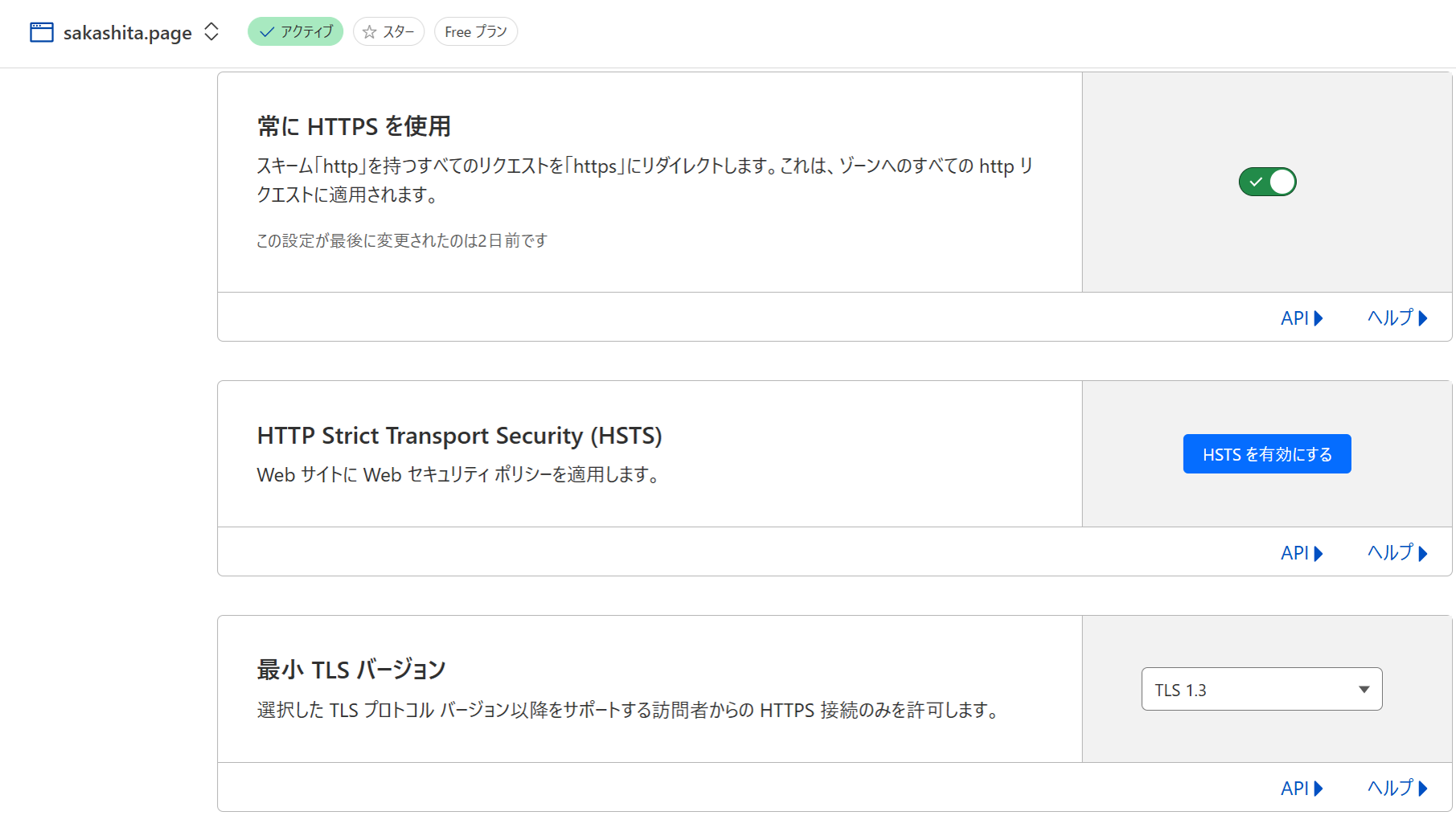This screenshot has height=828, width=1456.
Task: Expand API link in the HSTS card
Action: point(1302,553)
